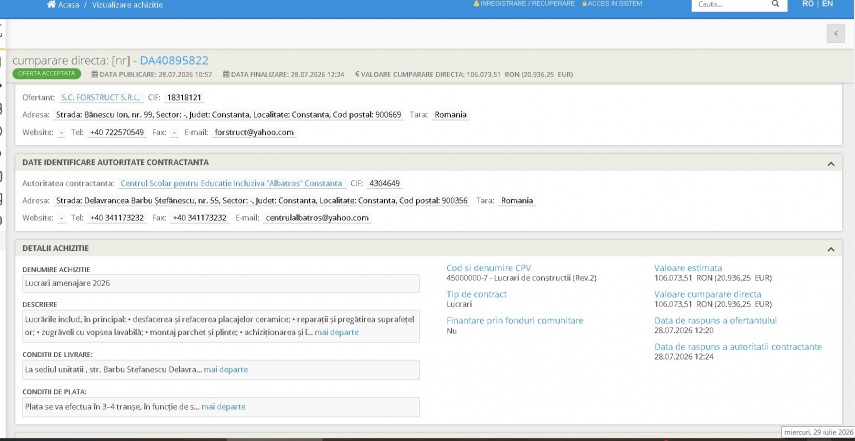The height and width of the screenshot is (441, 855).
Task: Click calendar icon beside DATA FINALIZARE
Action: click(x=226, y=74)
